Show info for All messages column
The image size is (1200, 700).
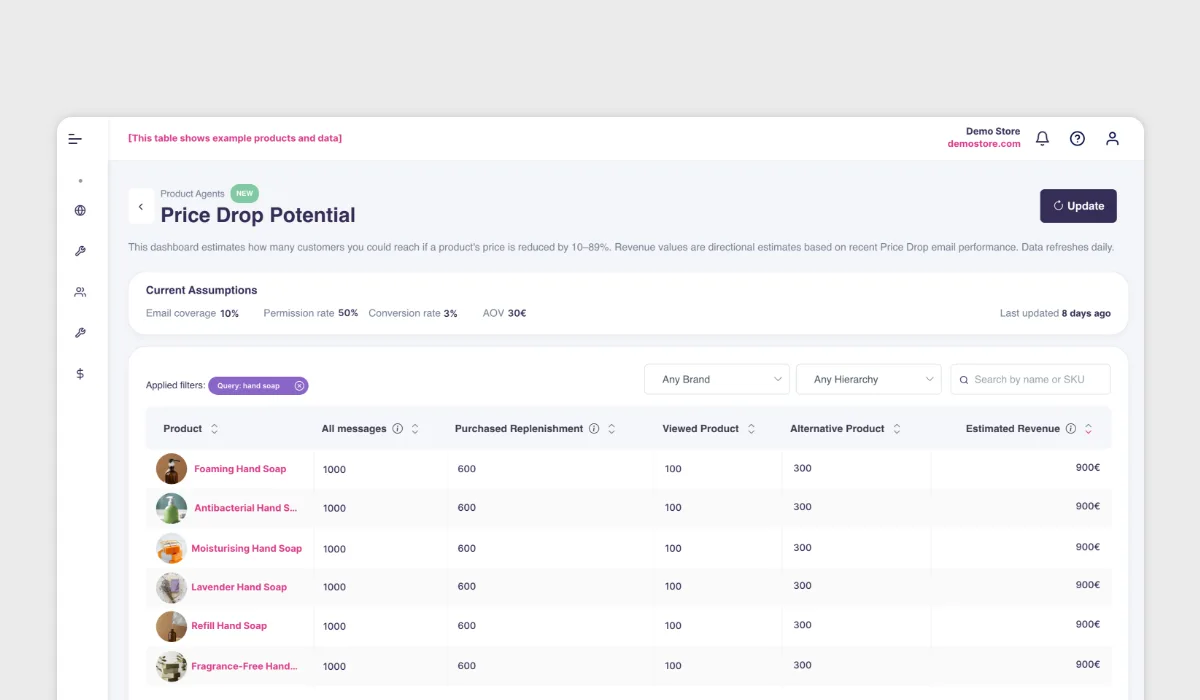[398, 429]
